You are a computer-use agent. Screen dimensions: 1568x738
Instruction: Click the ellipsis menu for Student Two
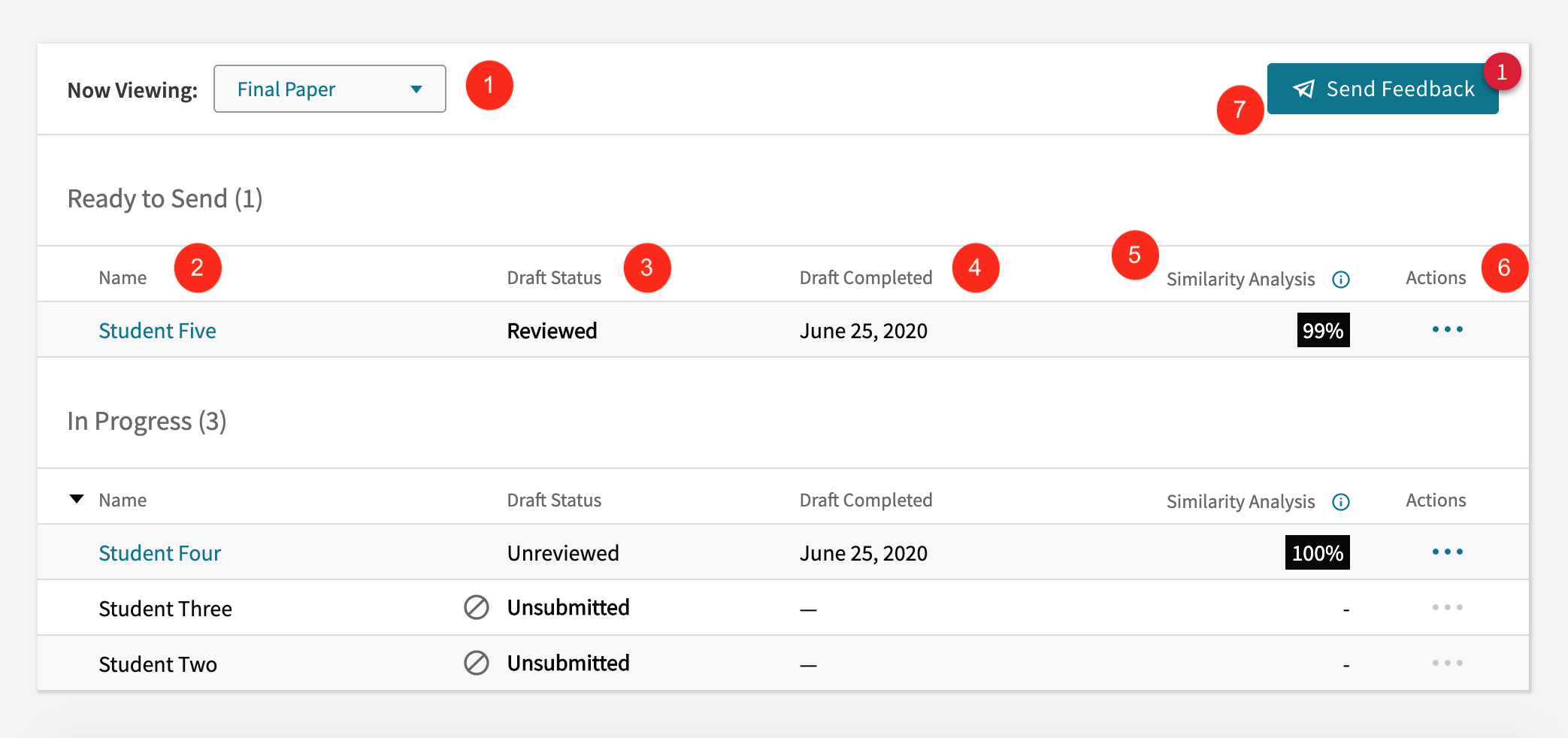(1448, 663)
